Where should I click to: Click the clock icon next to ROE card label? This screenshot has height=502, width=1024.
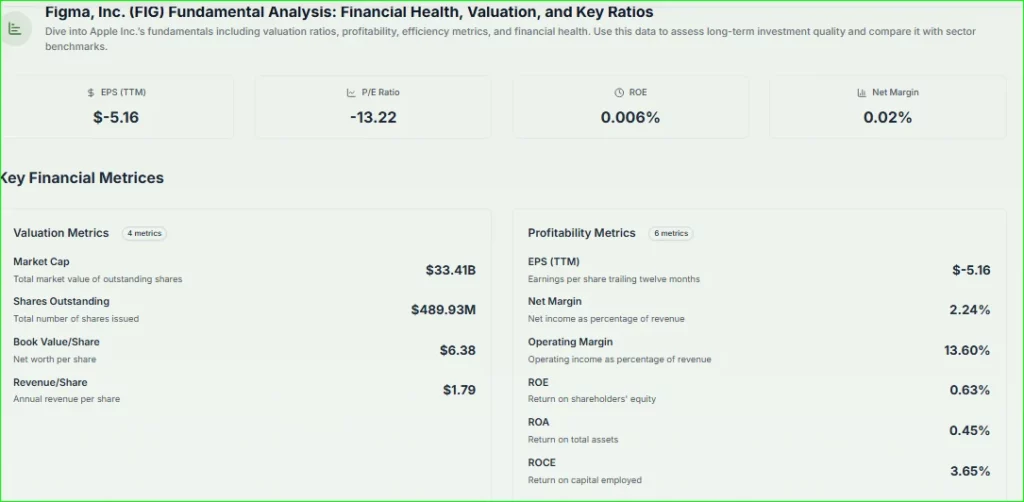point(619,93)
